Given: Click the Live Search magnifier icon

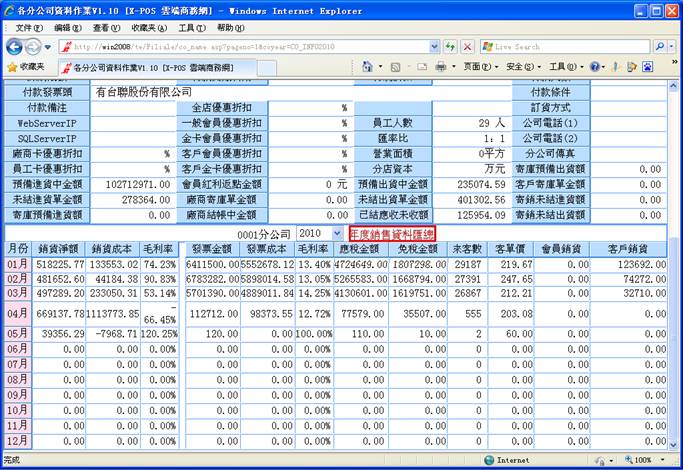Looking at the screenshot, I should point(658,47).
